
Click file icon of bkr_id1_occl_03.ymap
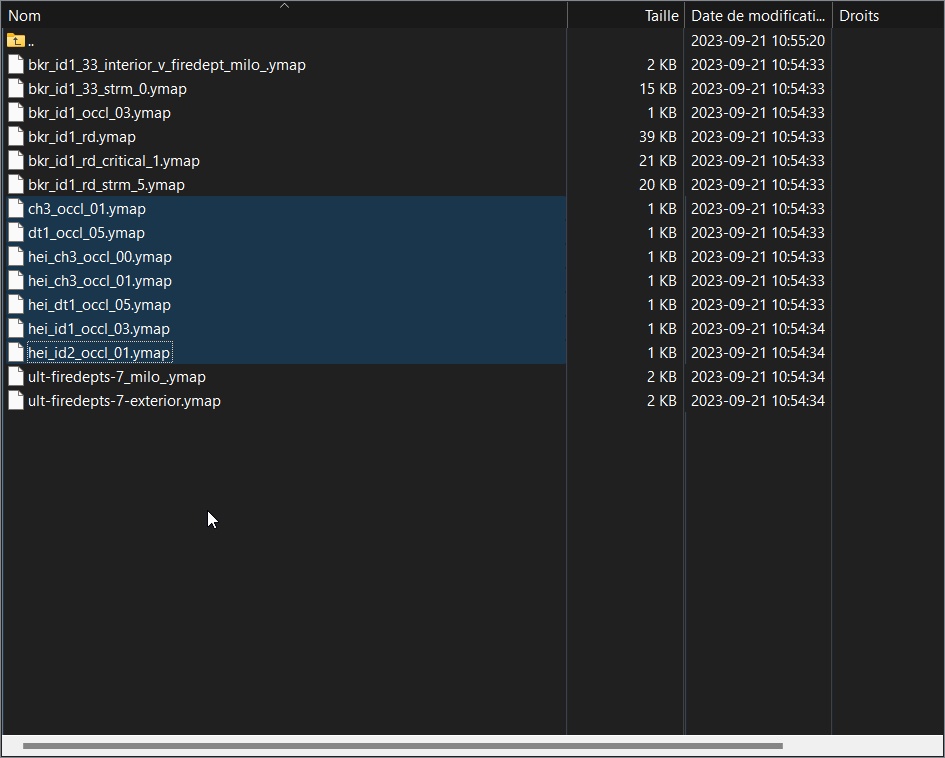click(x=15, y=113)
